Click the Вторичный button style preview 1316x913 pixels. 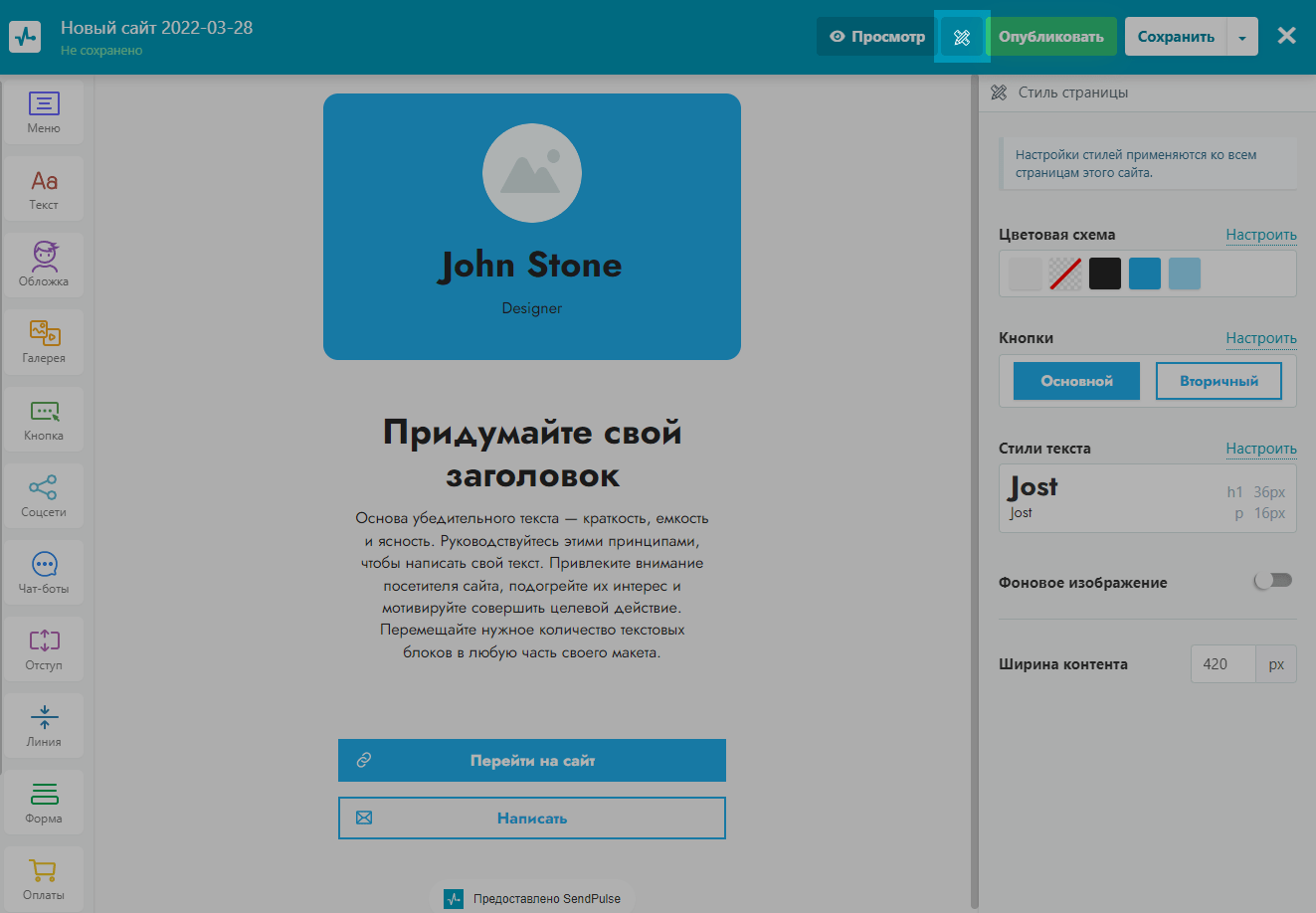pos(1219,381)
